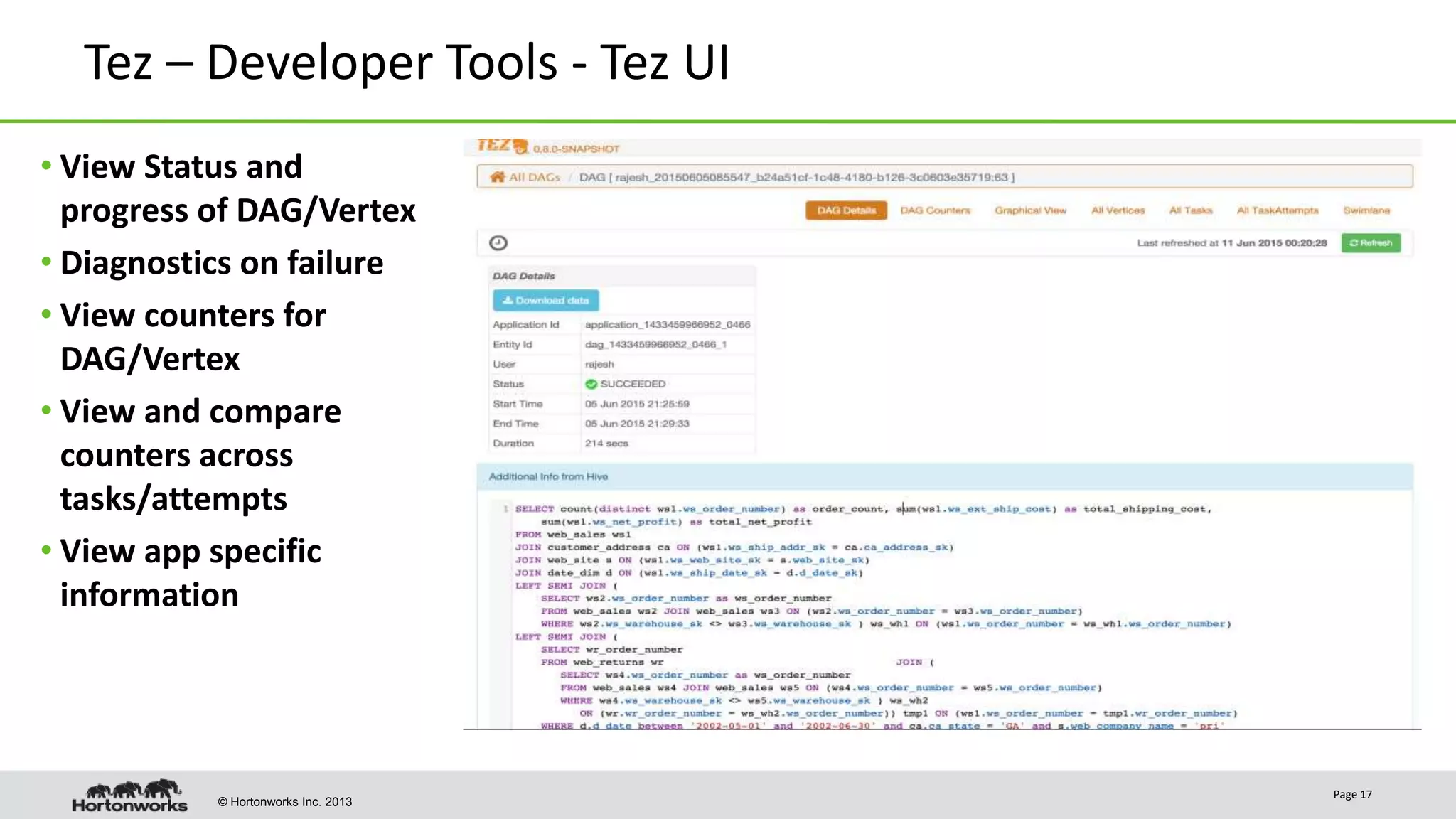This screenshot has width=1456, height=819.
Task: Go to the All Vertices tab
Action: pos(1118,210)
